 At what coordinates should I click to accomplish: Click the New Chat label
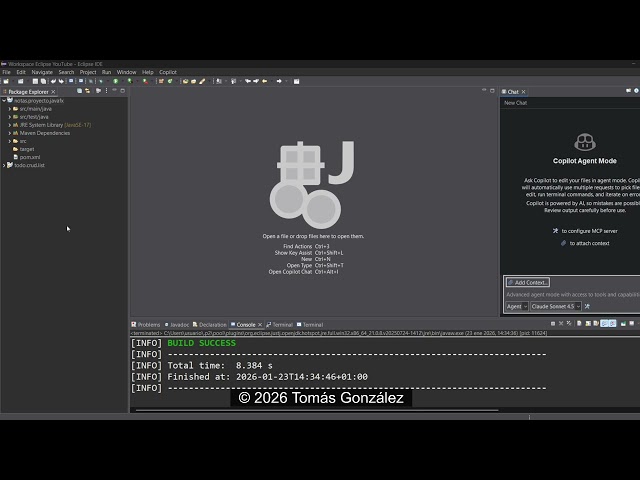[516, 103]
